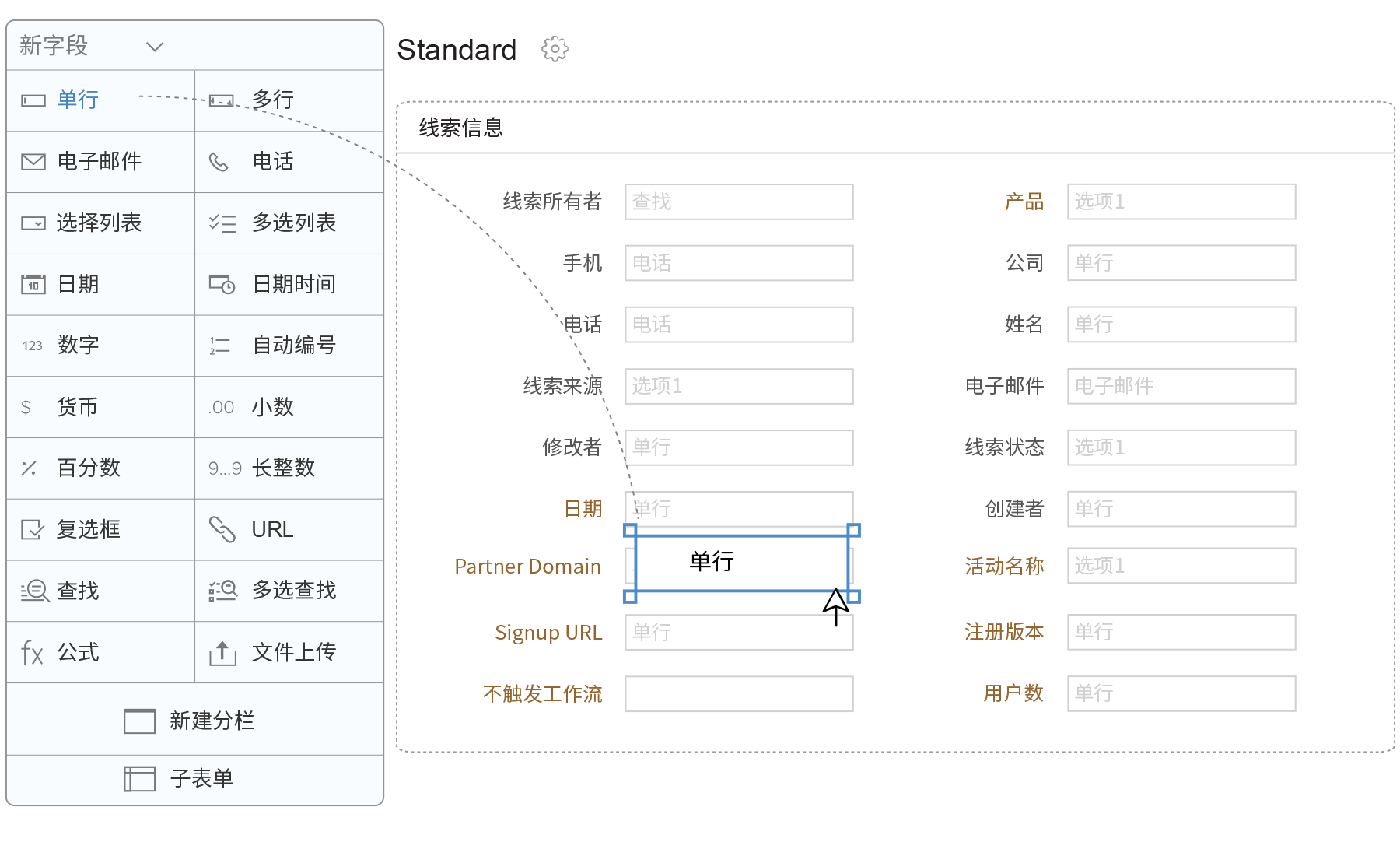This screenshot has height=849, width=1400.
Task: Click the 线索所有者 lookup field
Action: (739, 202)
